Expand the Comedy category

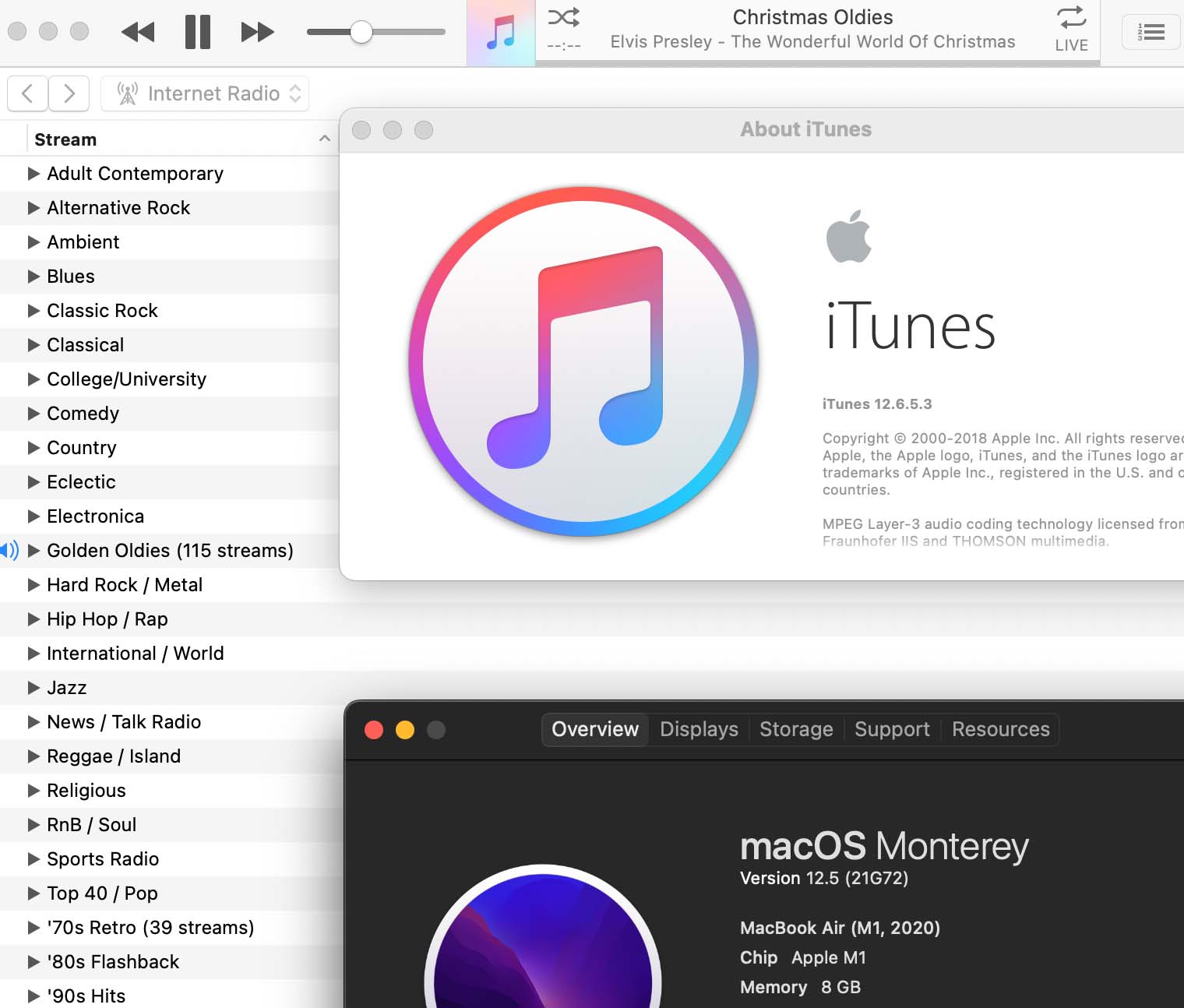pyautogui.click(x=33, y=414)
